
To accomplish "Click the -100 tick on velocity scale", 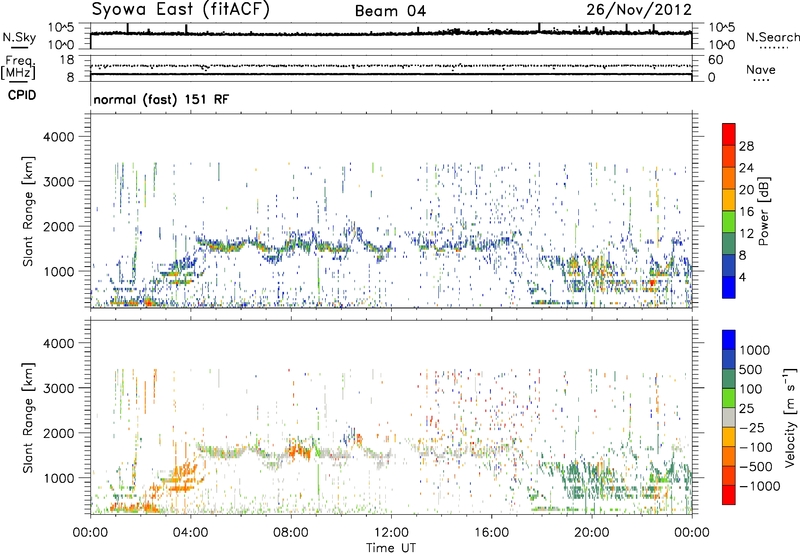I will (x=756, y=447).
